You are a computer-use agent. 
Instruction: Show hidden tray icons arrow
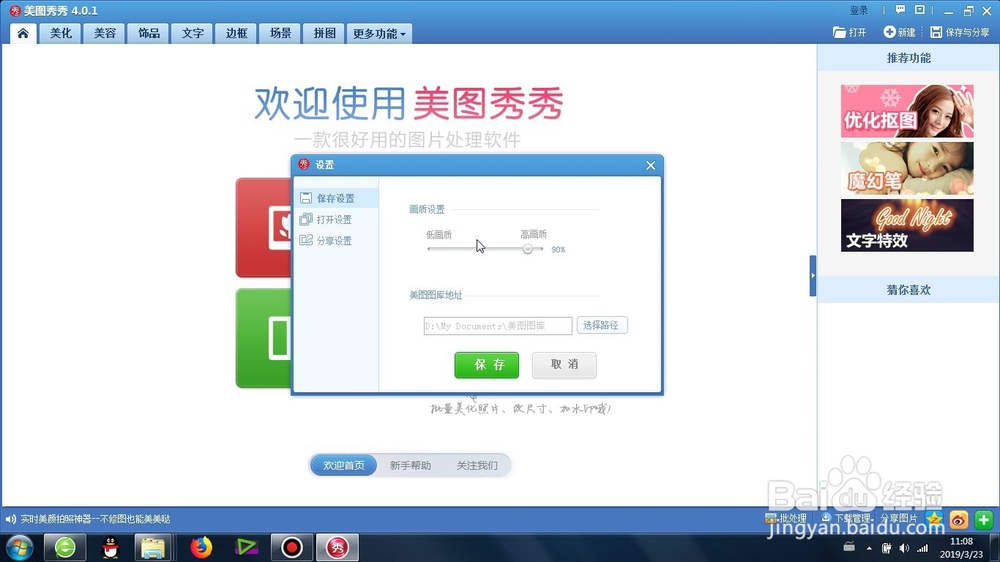pos(869,548)
